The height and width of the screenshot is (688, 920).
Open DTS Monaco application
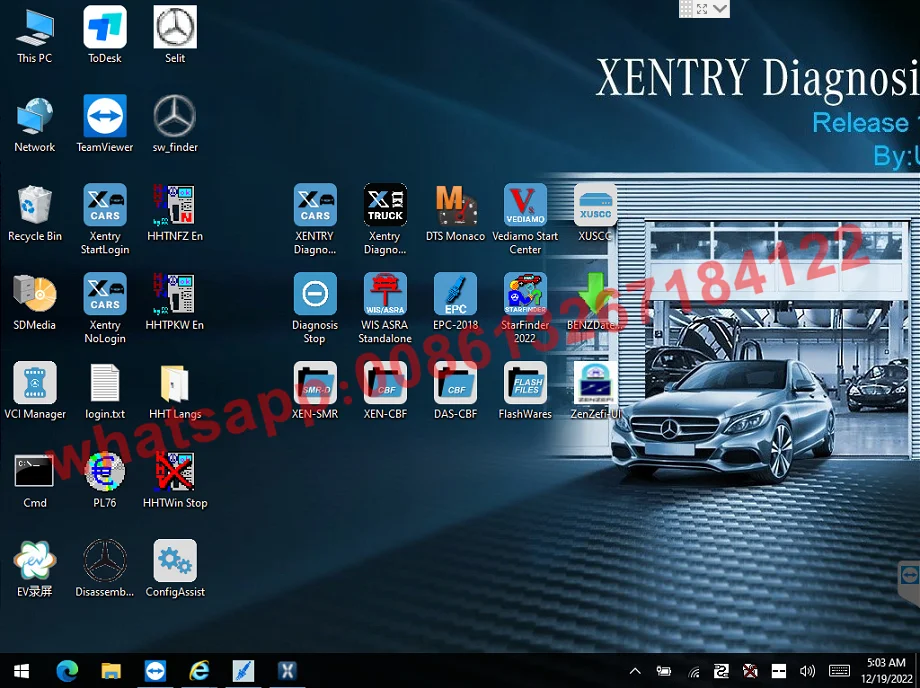pyautogui.click(x=455, y=206)
